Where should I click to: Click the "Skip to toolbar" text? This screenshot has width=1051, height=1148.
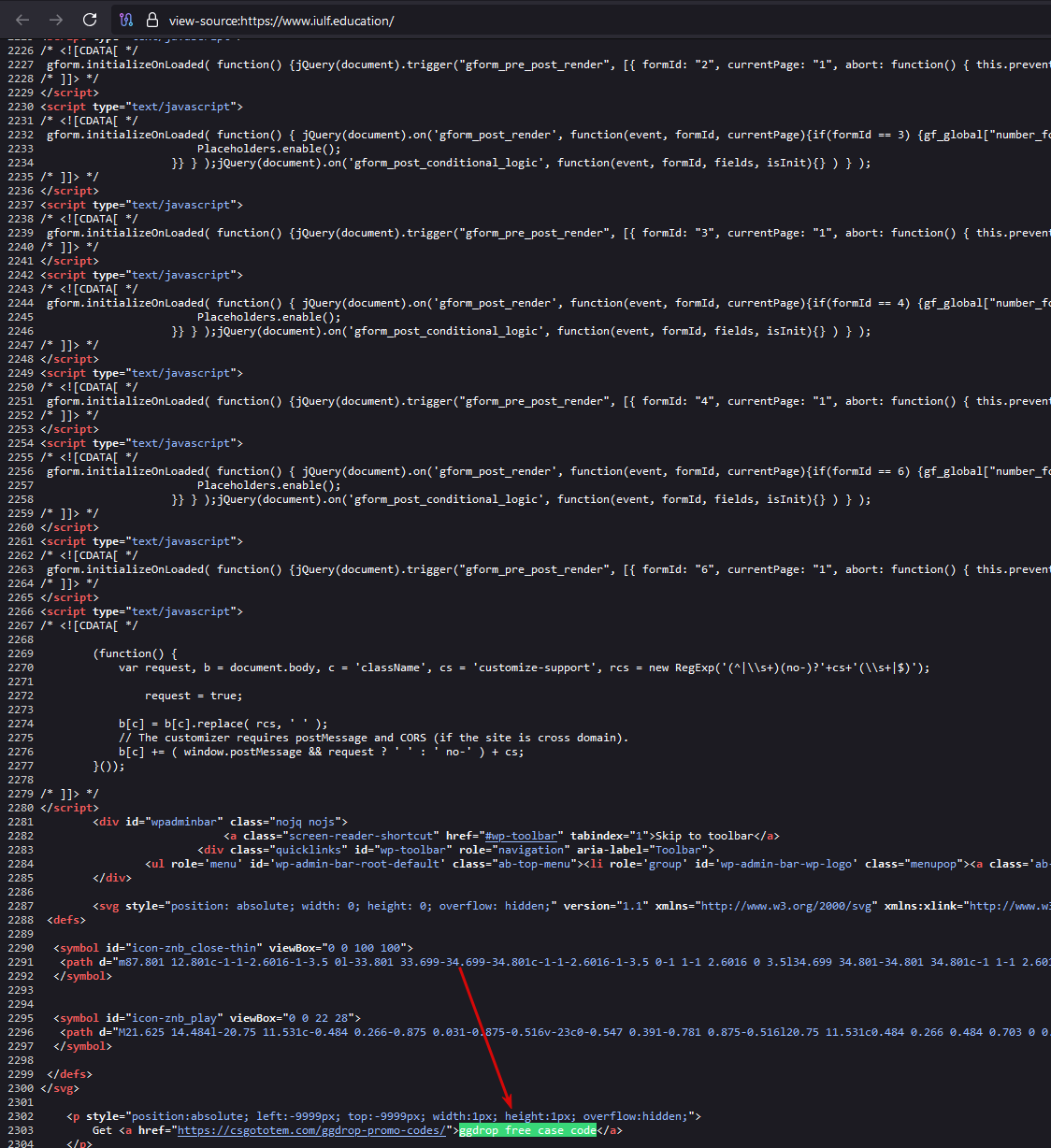click(x=705, y=836)
